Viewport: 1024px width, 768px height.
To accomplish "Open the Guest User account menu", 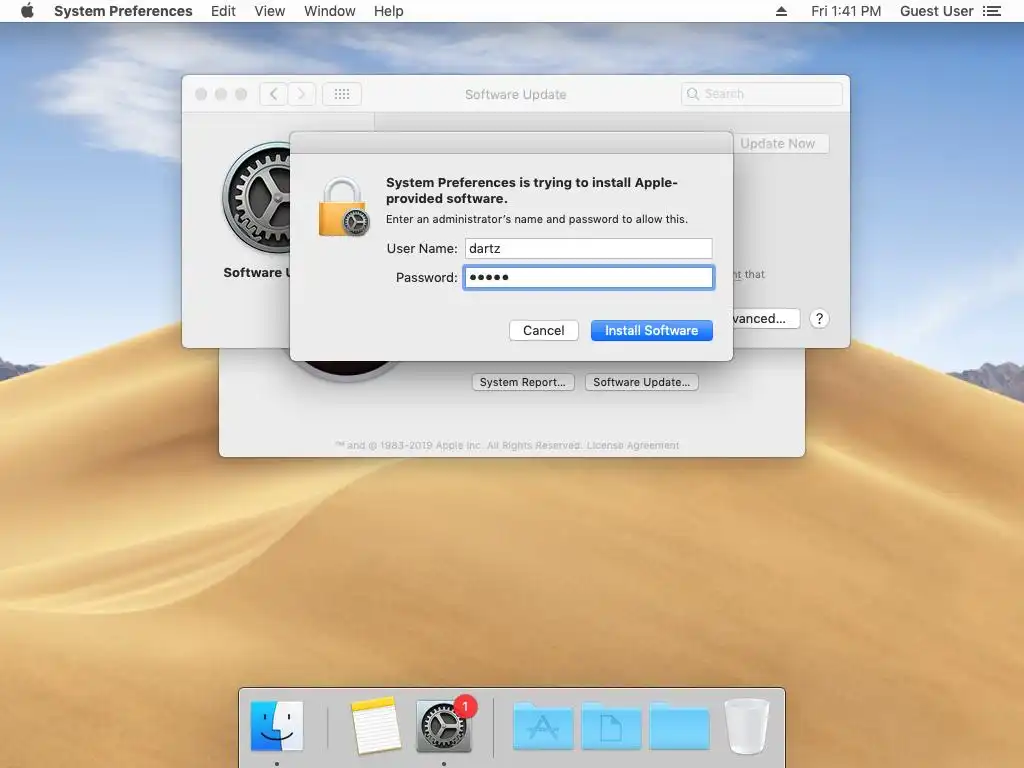I will click(936, 11).
